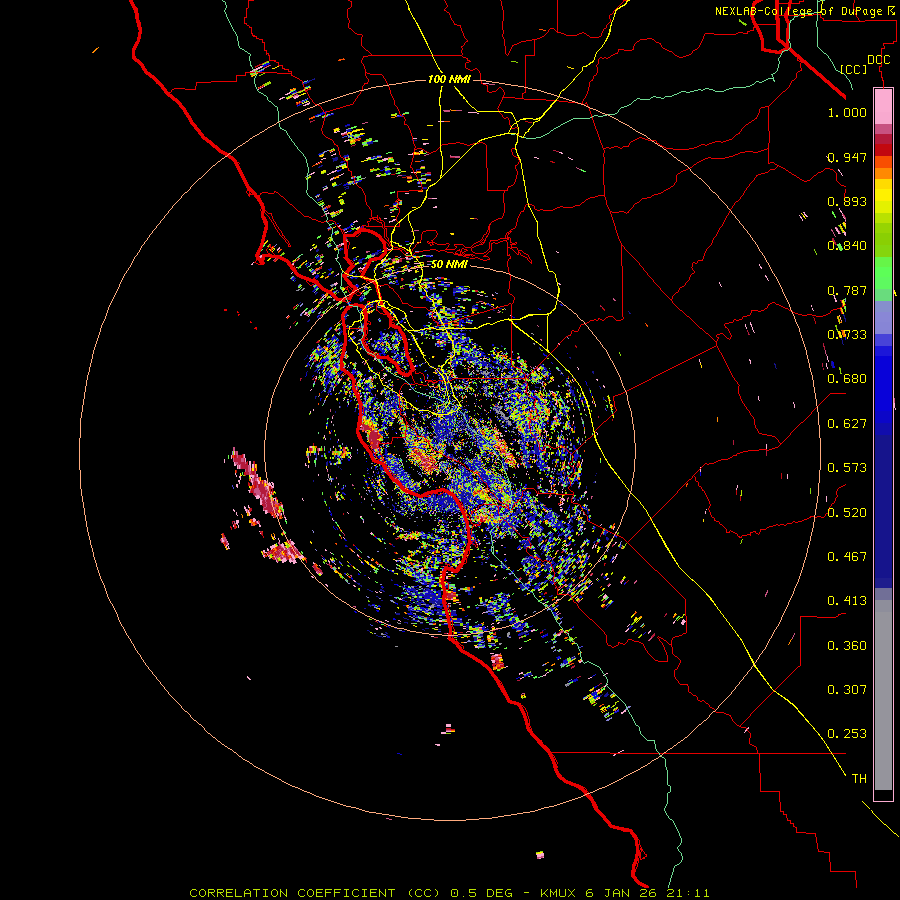Select the "0.467" scale value
Viewport: 900px width, 900px height.
click(847, 557)
